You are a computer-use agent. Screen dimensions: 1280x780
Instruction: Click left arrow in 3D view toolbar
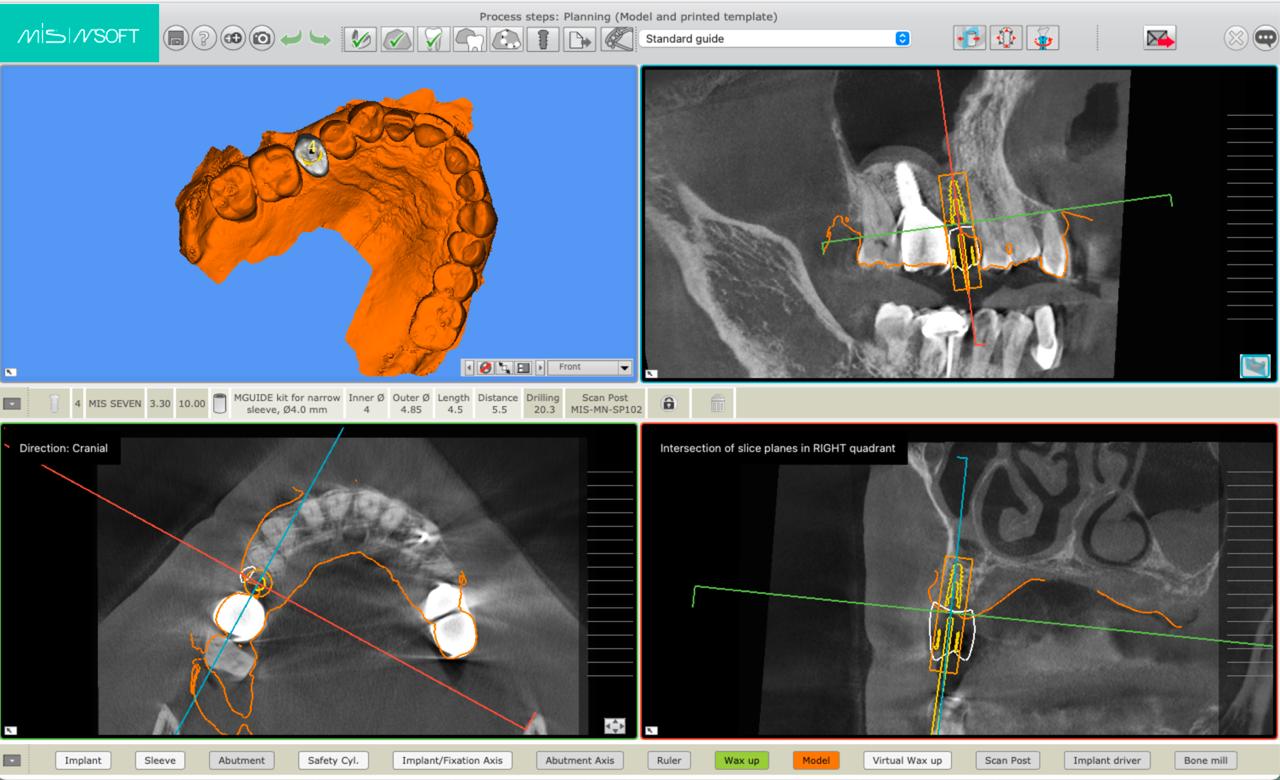(x=469, y=368)
